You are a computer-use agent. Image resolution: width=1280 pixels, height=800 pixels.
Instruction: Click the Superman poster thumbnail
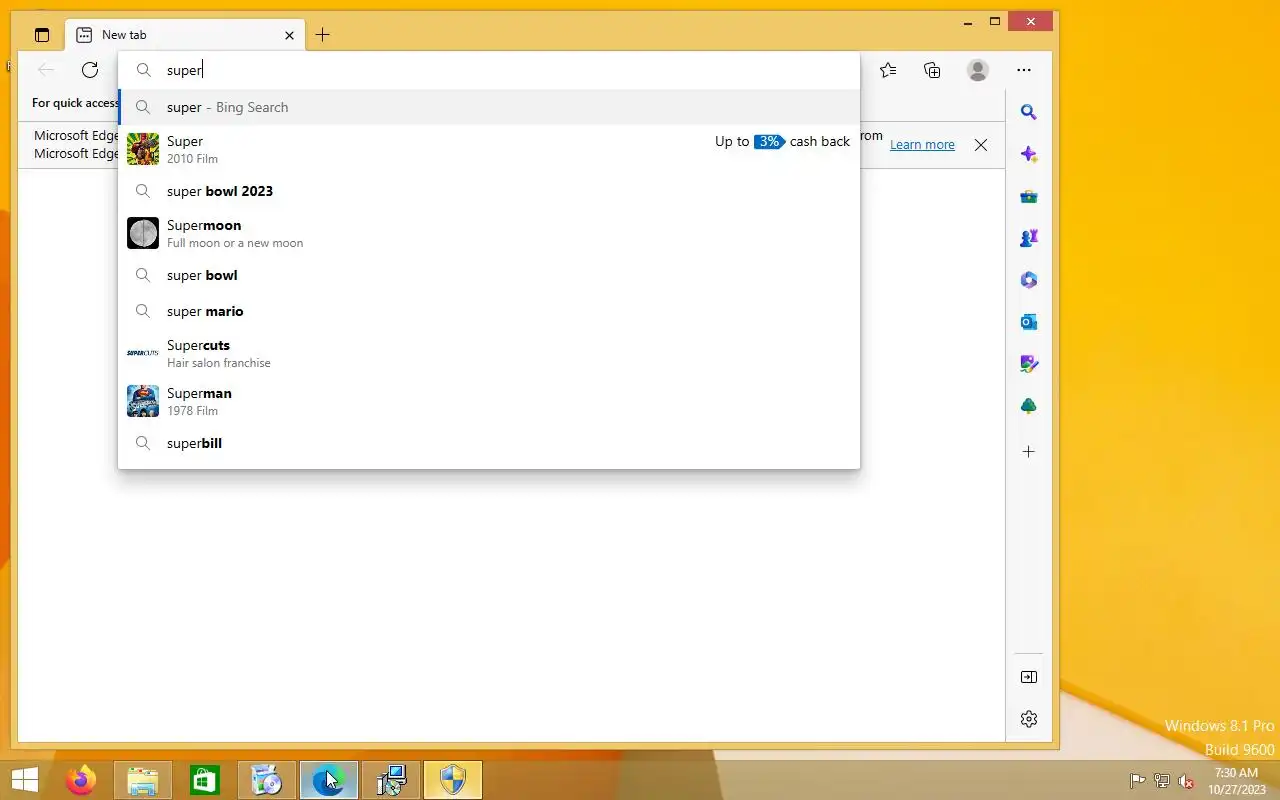[x=143, y=401]
